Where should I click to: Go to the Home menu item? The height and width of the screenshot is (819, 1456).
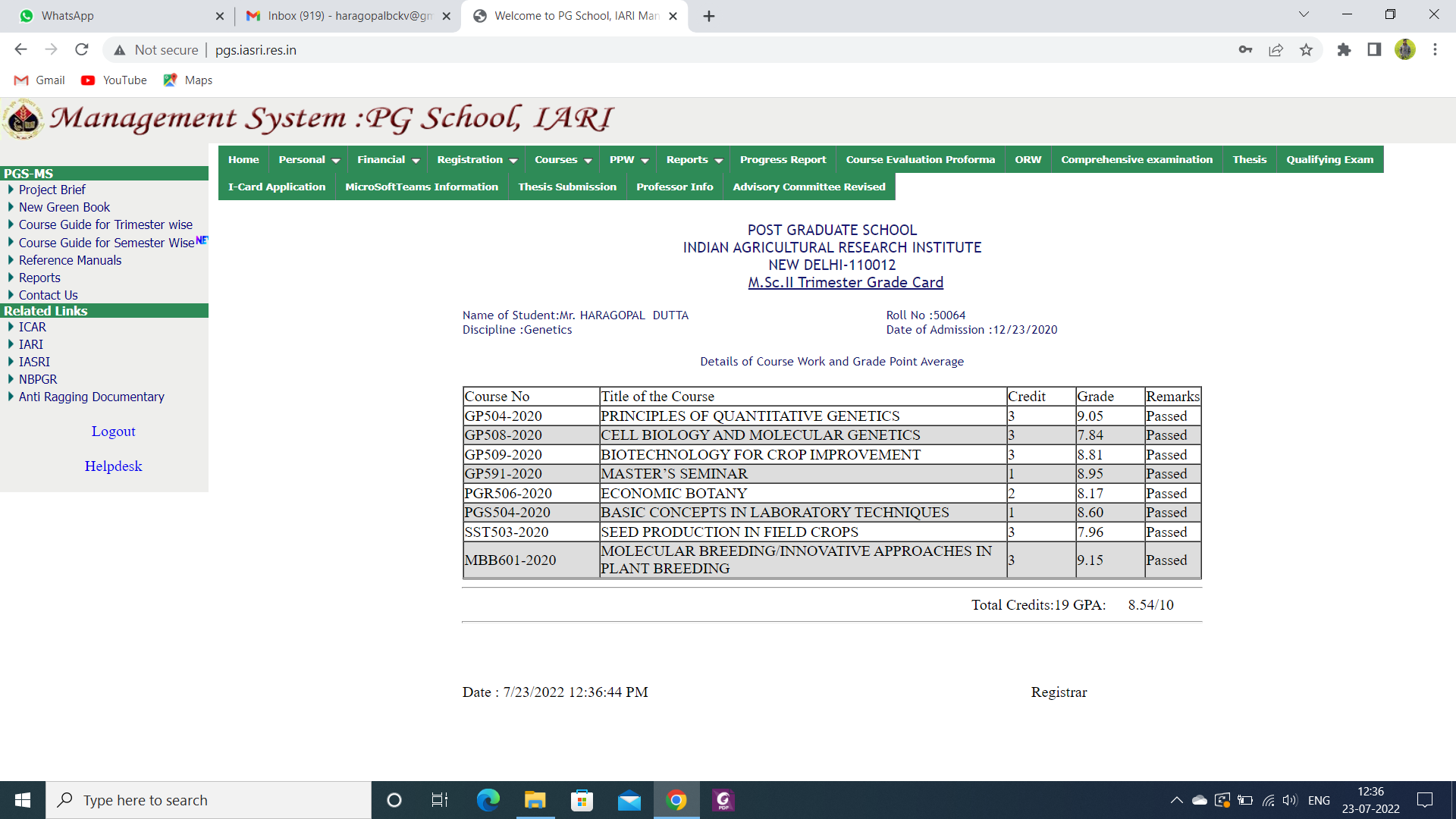(243, 159)
